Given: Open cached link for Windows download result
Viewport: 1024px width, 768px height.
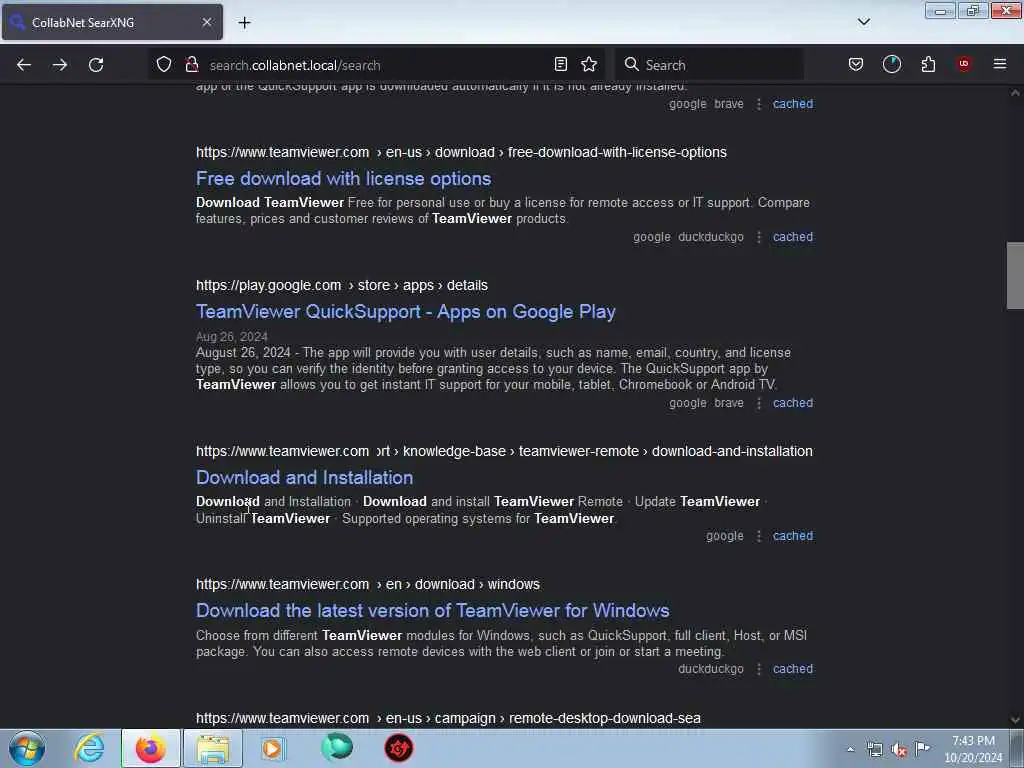Looking at the screenshot, I should pos(793,669).
